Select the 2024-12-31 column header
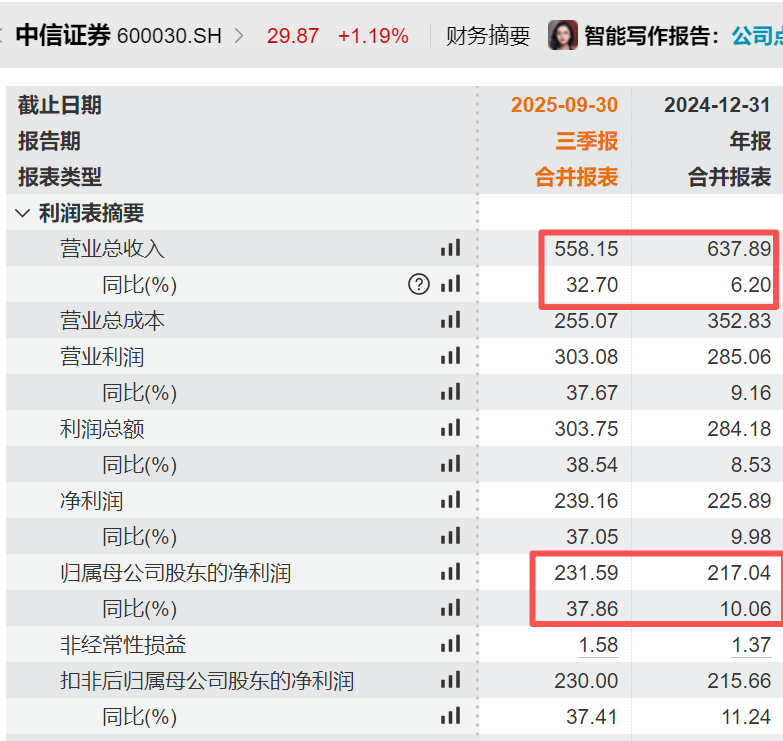Image resolution: width=783 pixels, height=741 pixels. pyautogui.click(x=717, y=105)
